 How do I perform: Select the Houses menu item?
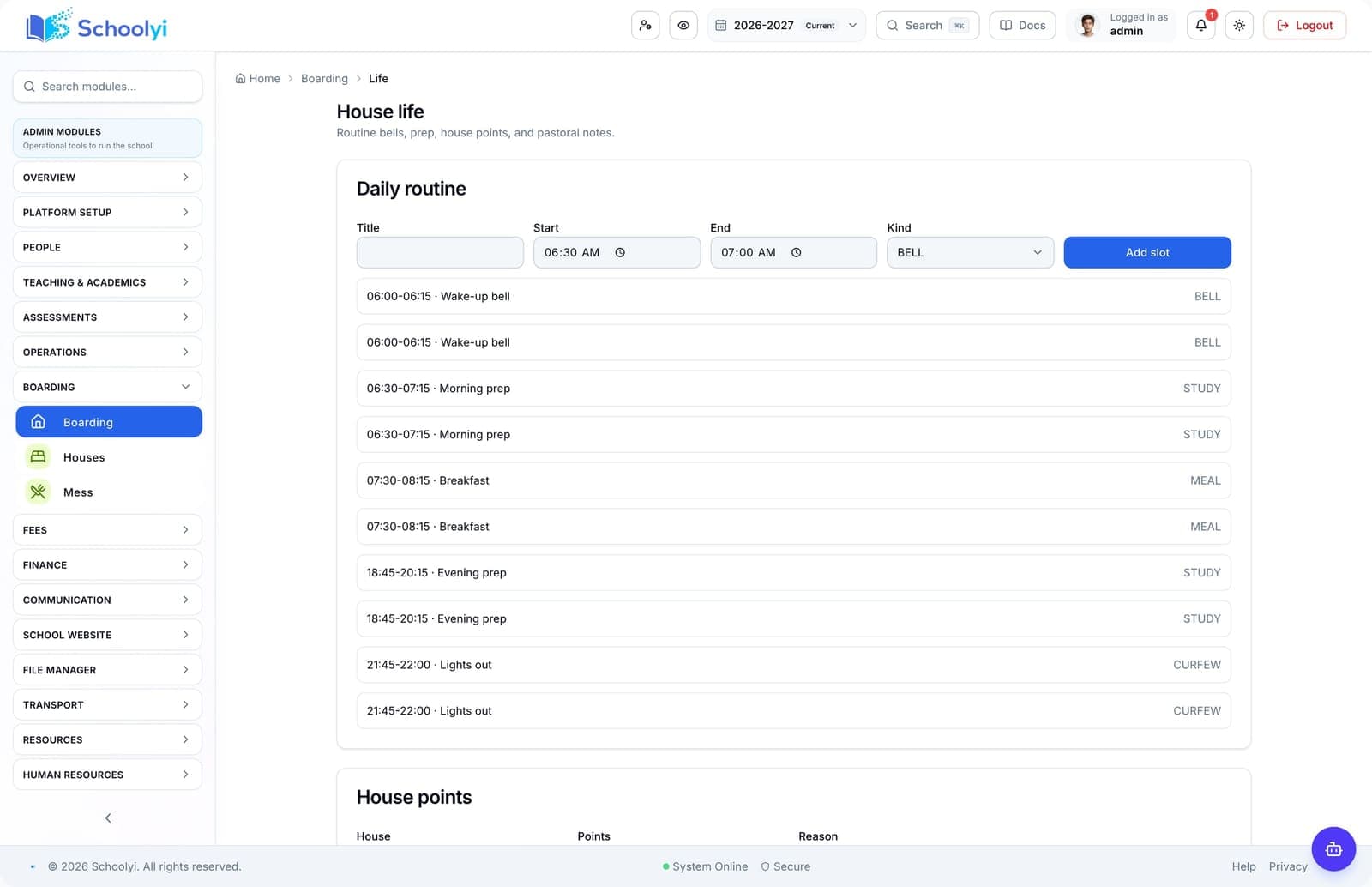click(109, 457)
